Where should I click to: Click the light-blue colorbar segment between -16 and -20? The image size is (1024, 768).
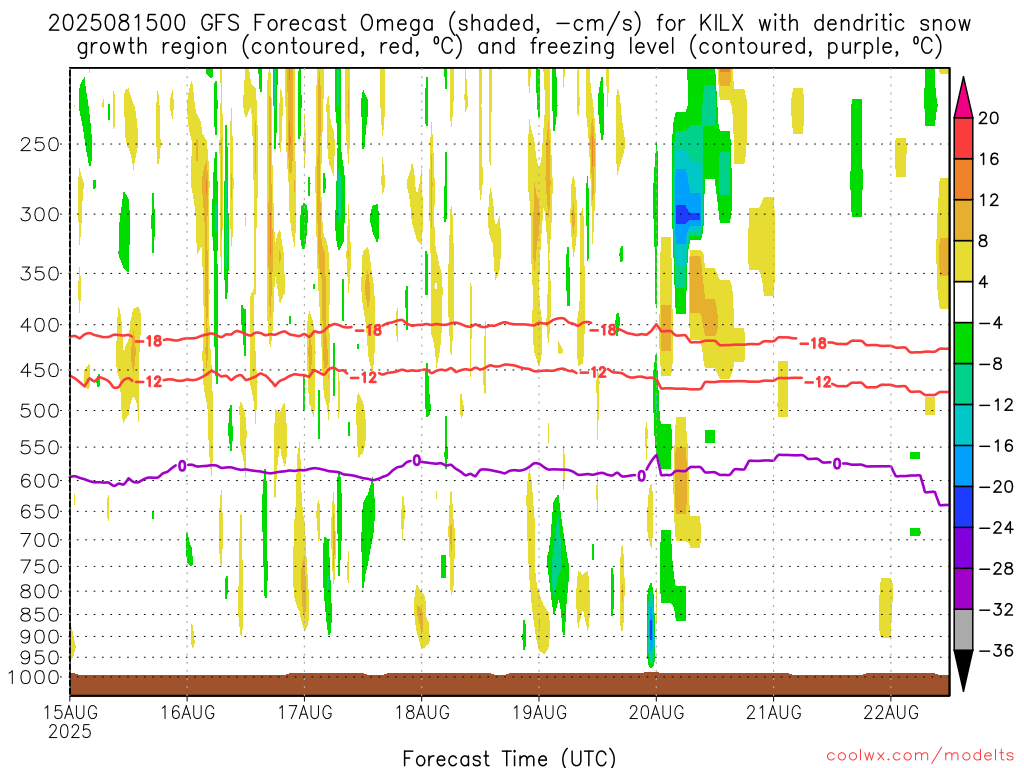click(963, 466)
